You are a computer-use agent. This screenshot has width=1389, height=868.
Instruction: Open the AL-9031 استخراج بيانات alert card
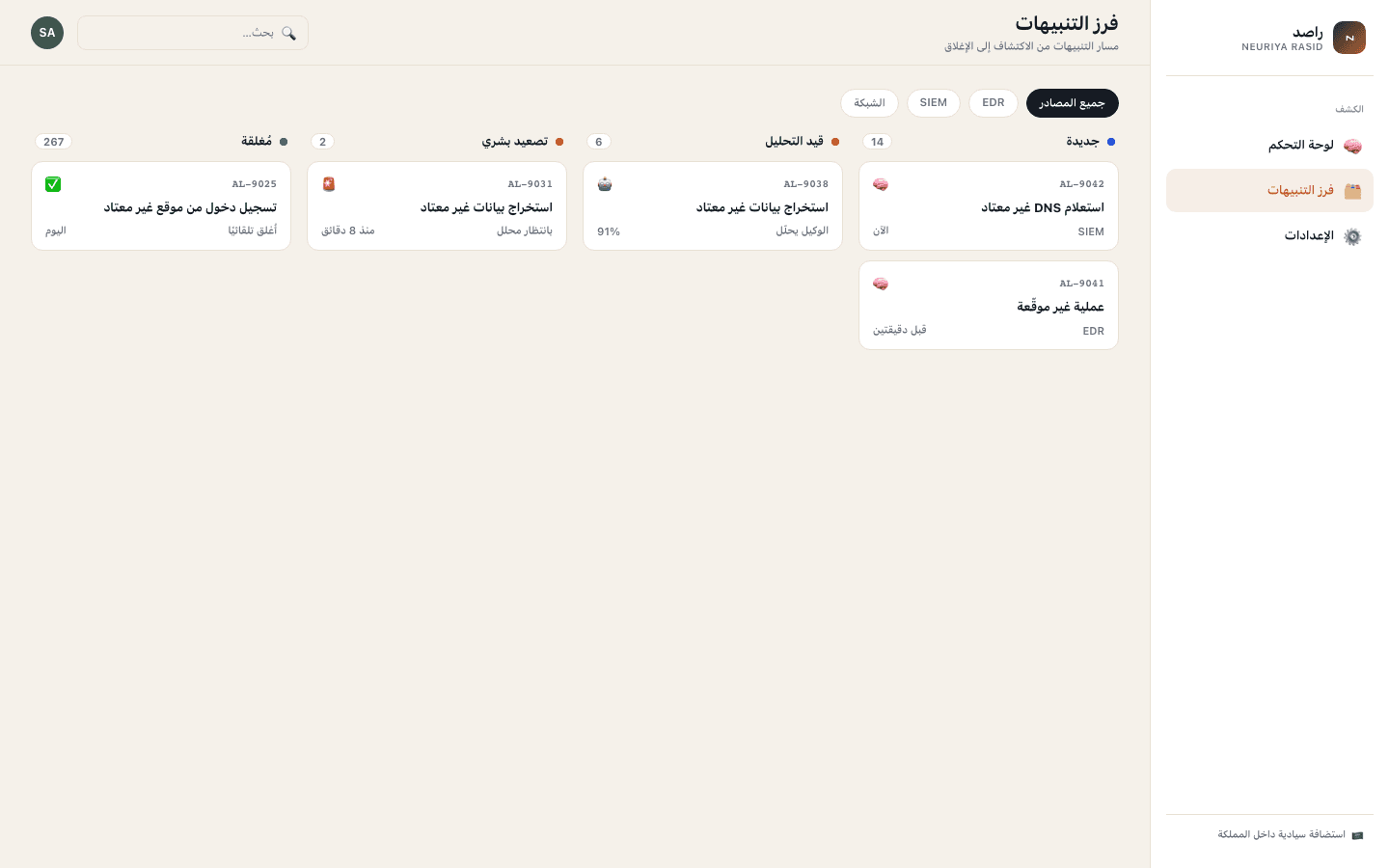tap(437, 206)
